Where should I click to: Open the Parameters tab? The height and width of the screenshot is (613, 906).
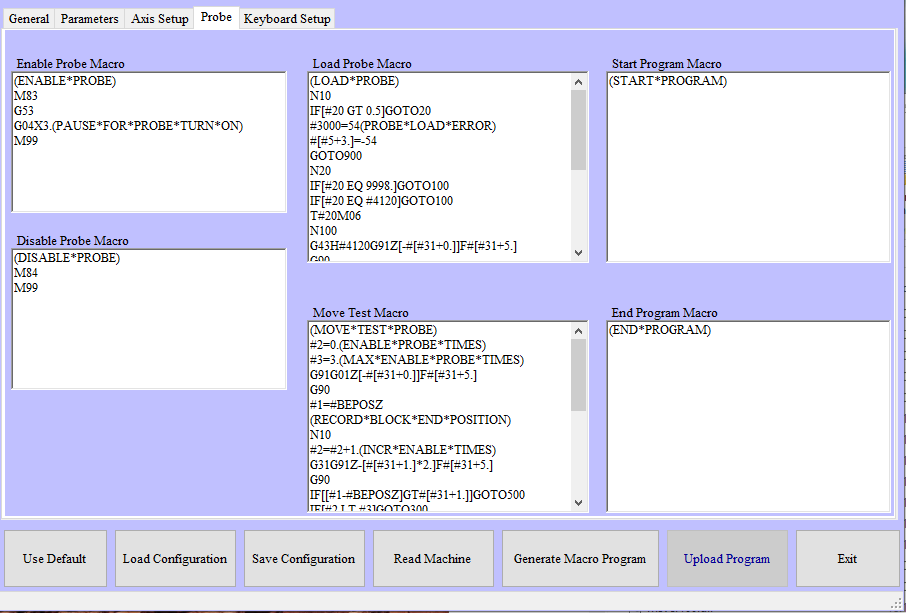click(x=89, y=19)
